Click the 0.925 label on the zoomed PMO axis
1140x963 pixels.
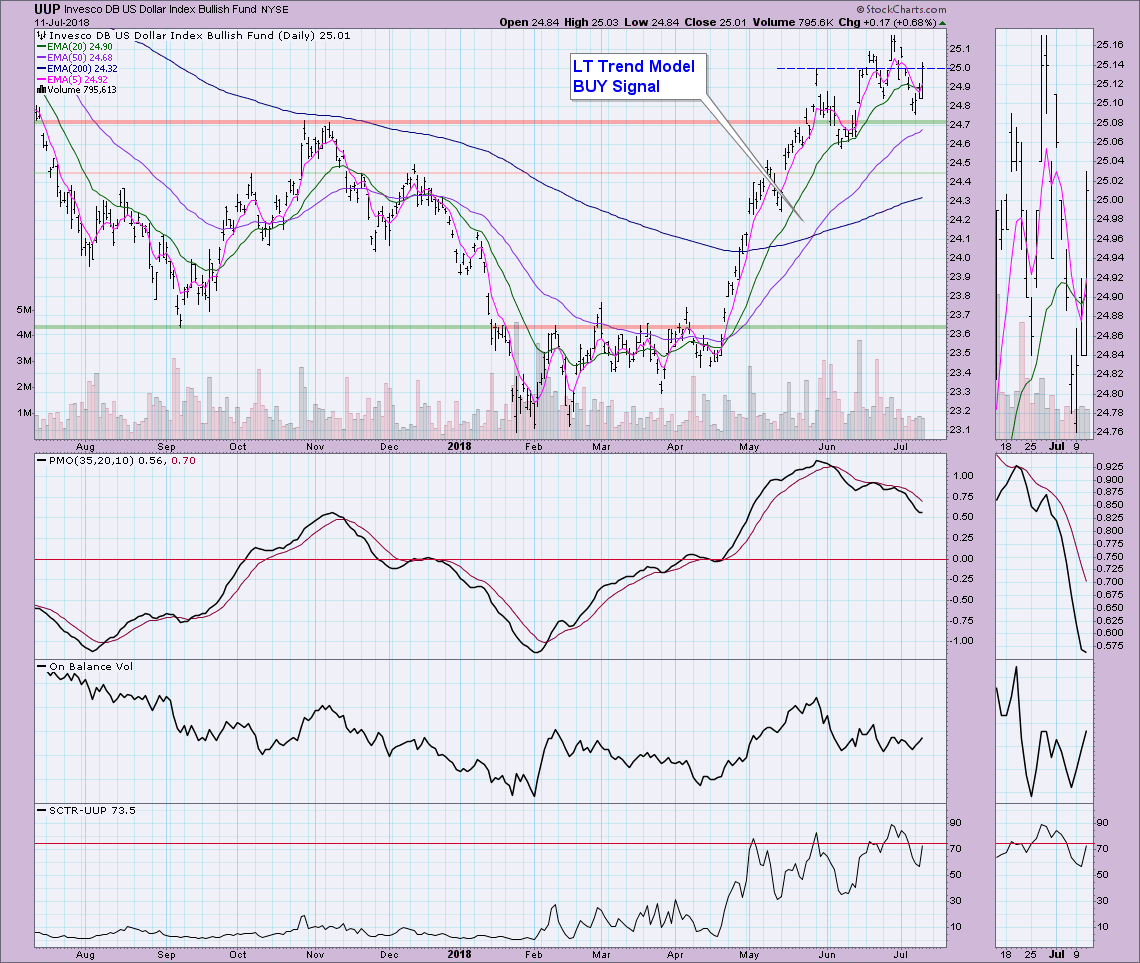[x=1109, y=467]
